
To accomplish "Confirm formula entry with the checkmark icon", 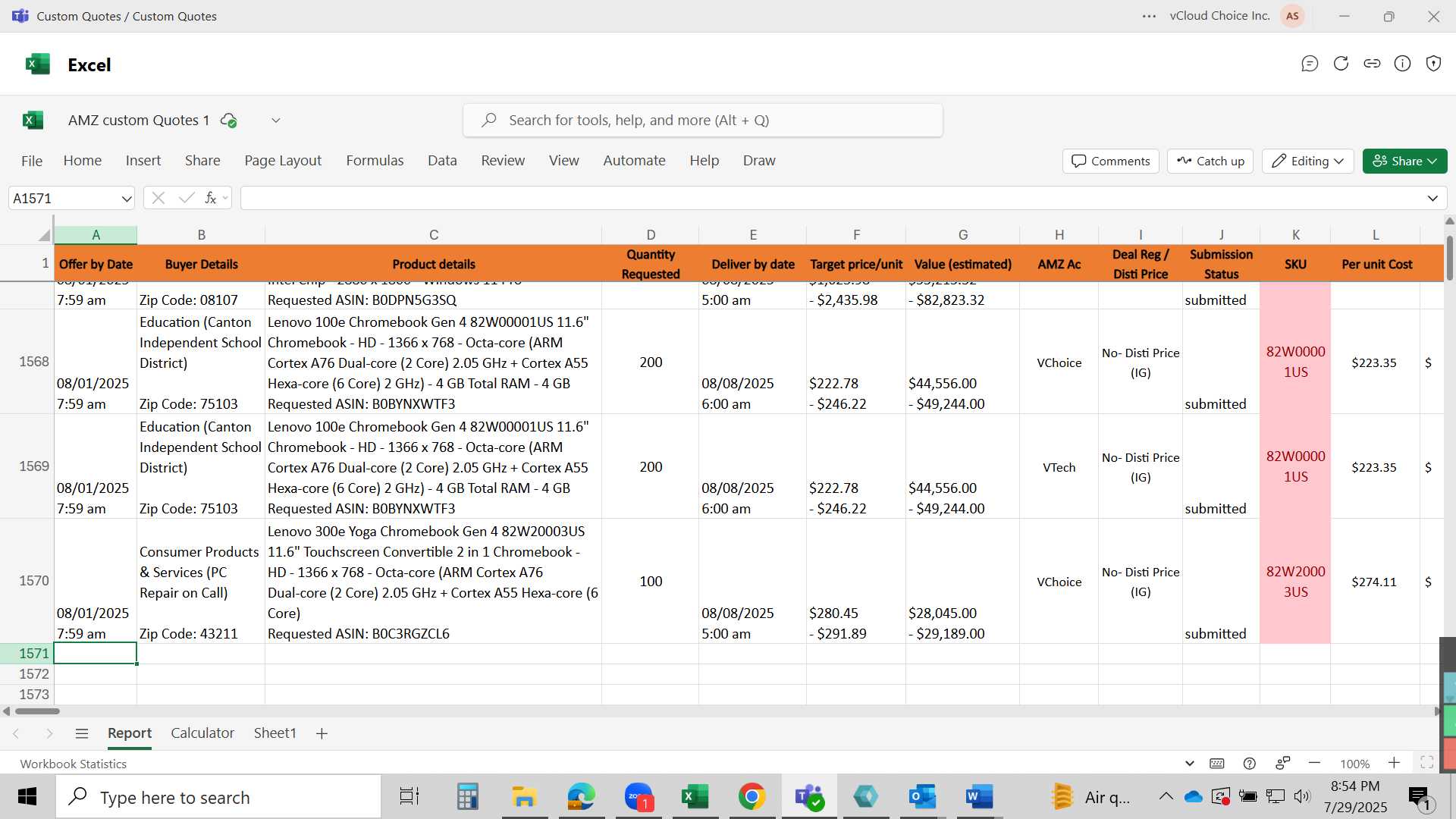I will [x=186, y=198].
